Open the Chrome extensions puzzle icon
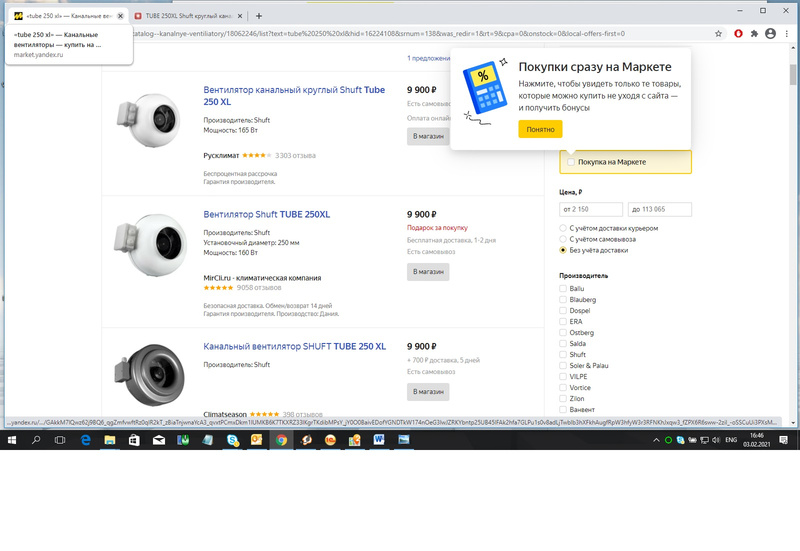The image size is (800, 551). click(754, 34)
